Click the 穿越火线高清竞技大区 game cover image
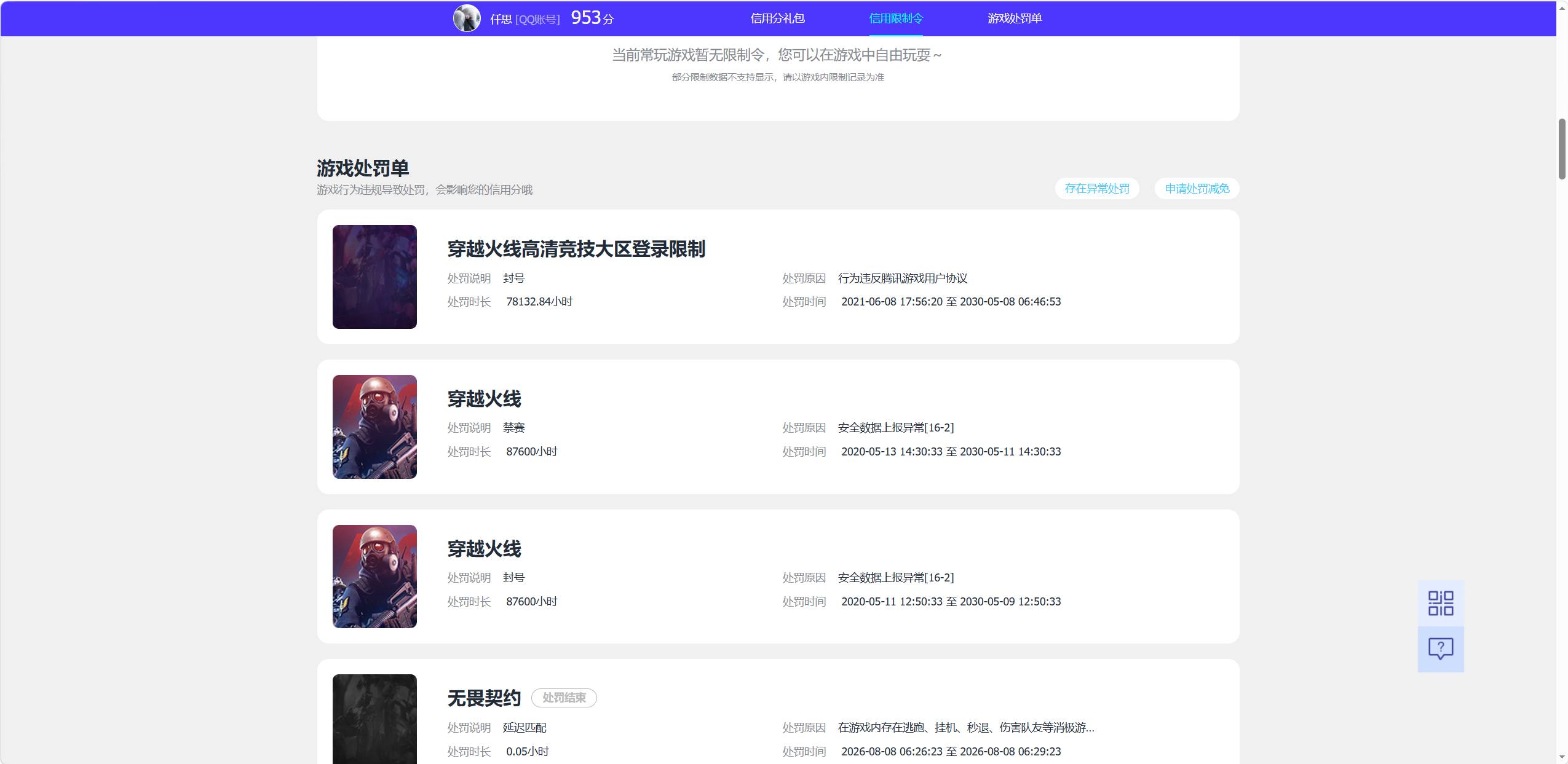 coord(374,277)
